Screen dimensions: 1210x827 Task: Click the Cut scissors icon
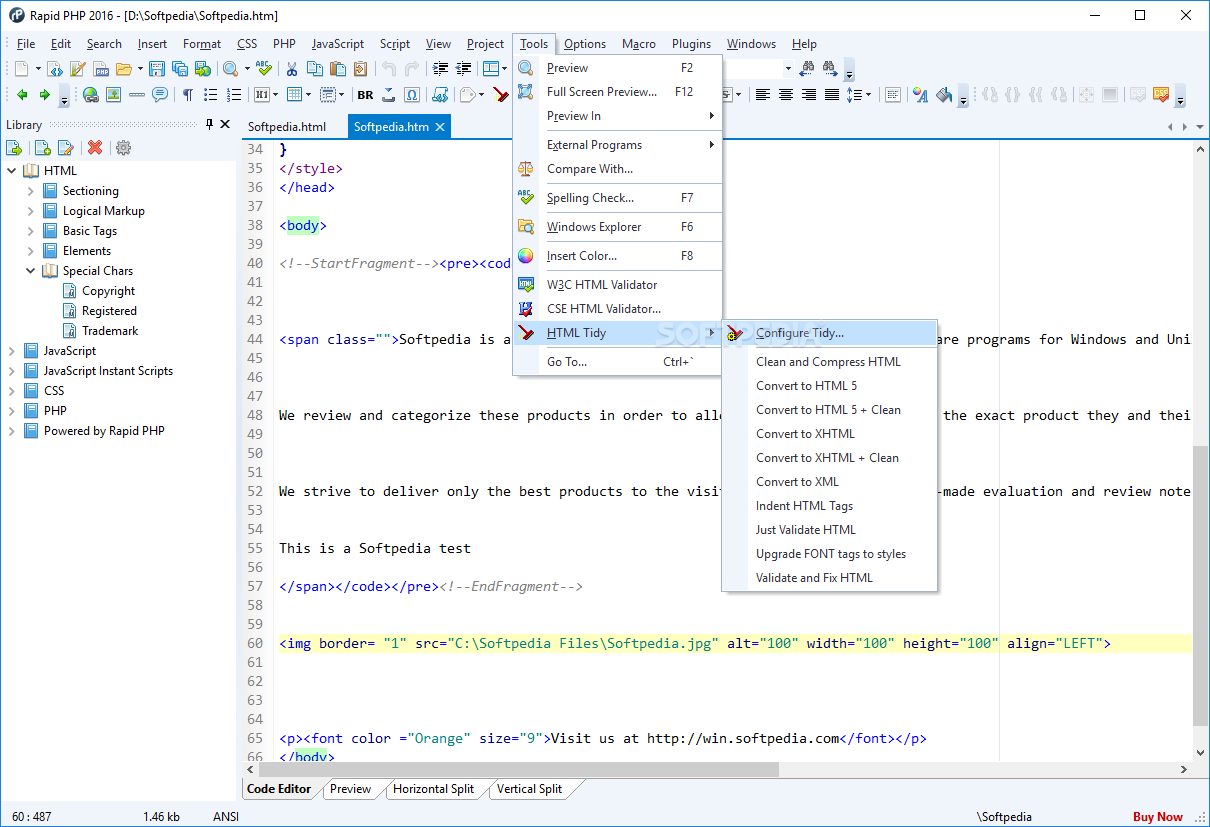292,69
